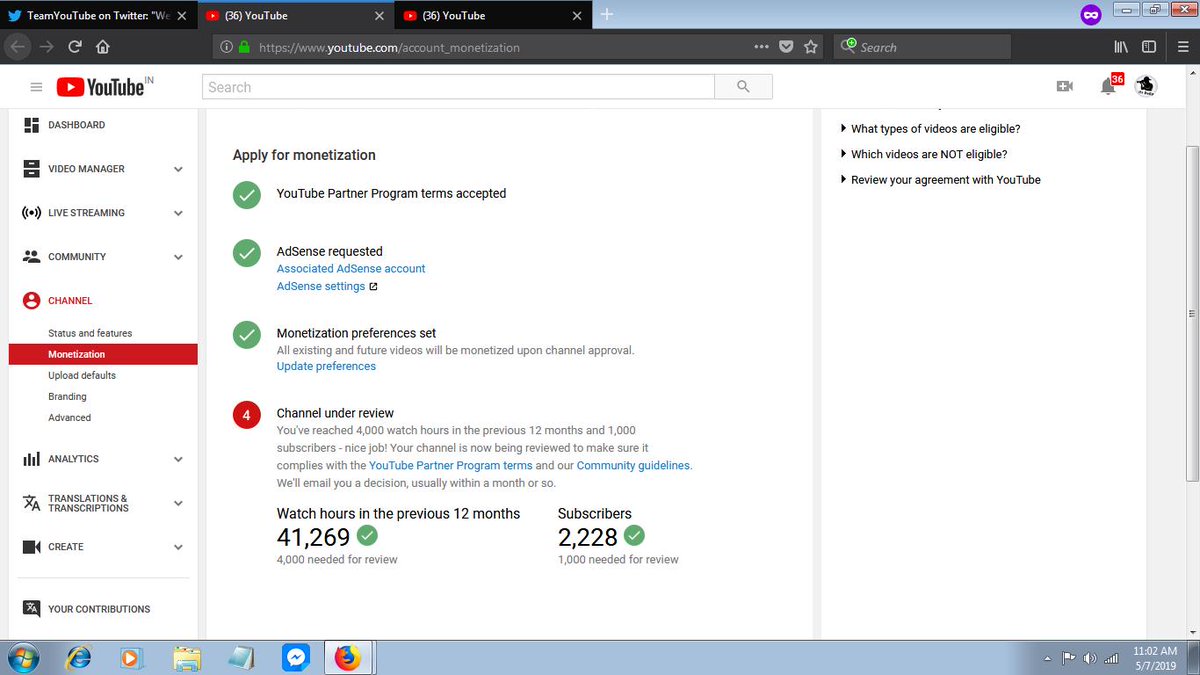Click the 'Channel under review' heading

pyautogui.click(x=335, y=413)
